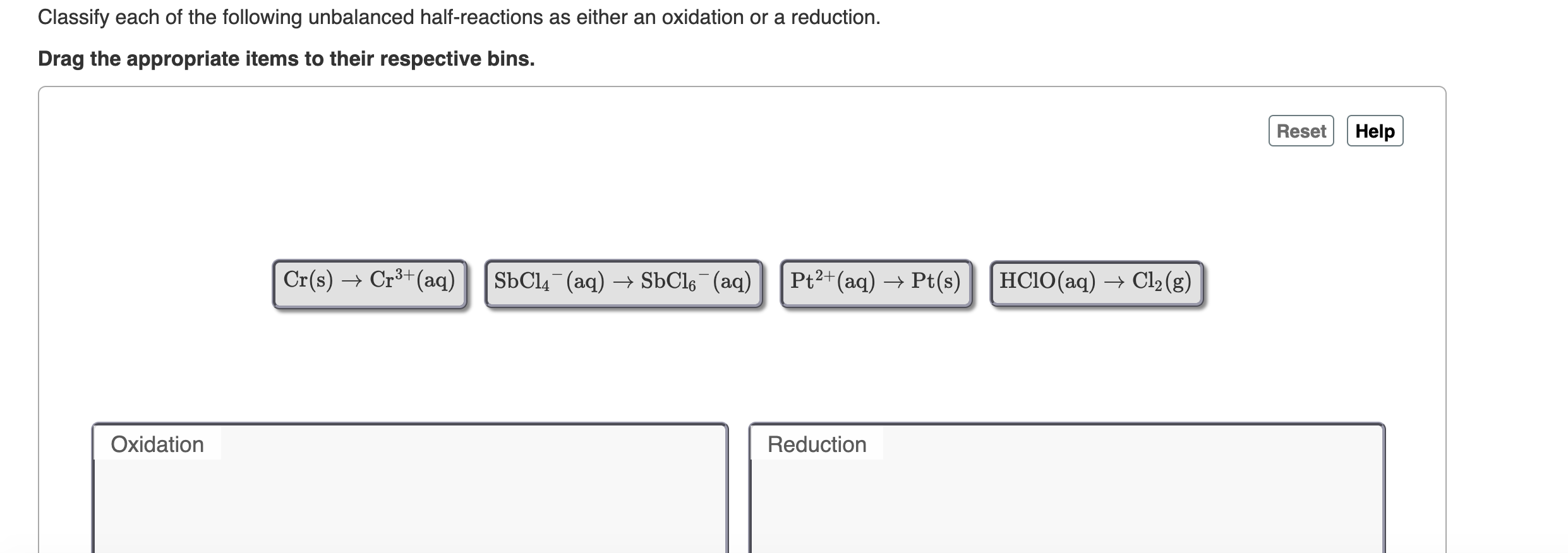1568x553 pixels.
Task: Select the SbCl4− → SbCl6− half-reaction tile
Action: (623, 282)
